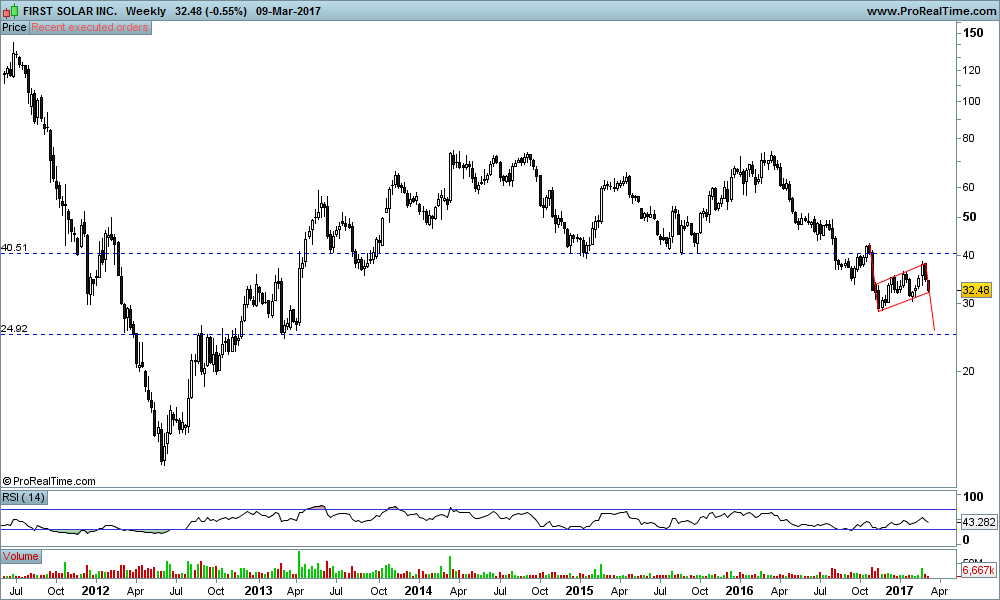Click the 120 price axis label
Screen dimensions: 1000x600
tap(972, 70)
